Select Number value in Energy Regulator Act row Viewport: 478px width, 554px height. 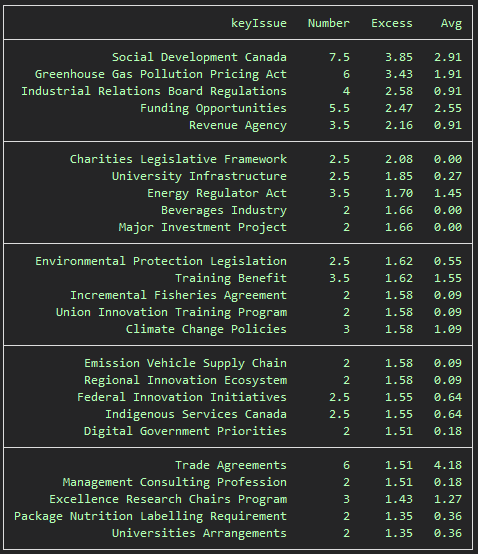[x=339, y=193]
